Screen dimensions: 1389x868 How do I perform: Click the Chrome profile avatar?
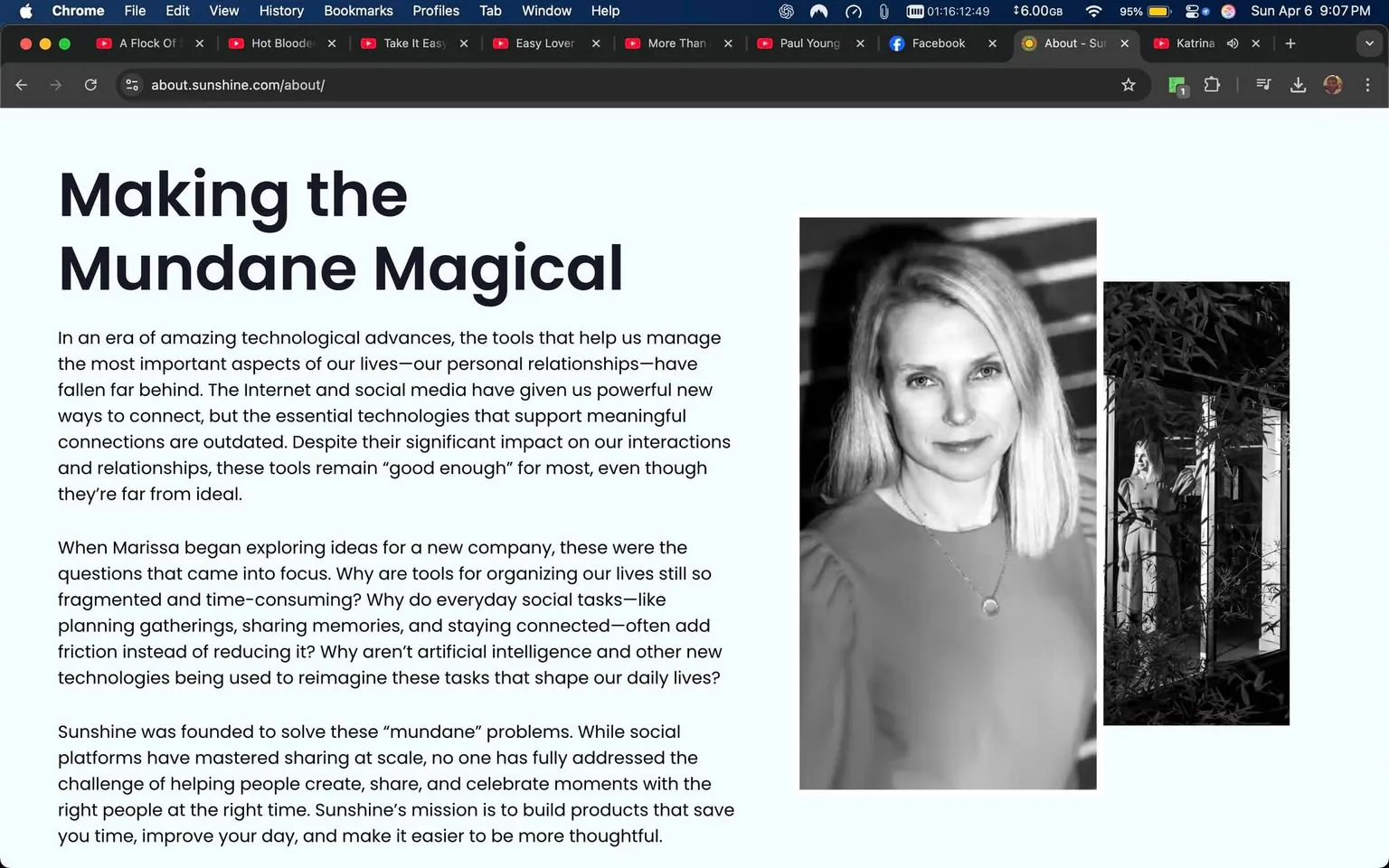coord(1333,84)
